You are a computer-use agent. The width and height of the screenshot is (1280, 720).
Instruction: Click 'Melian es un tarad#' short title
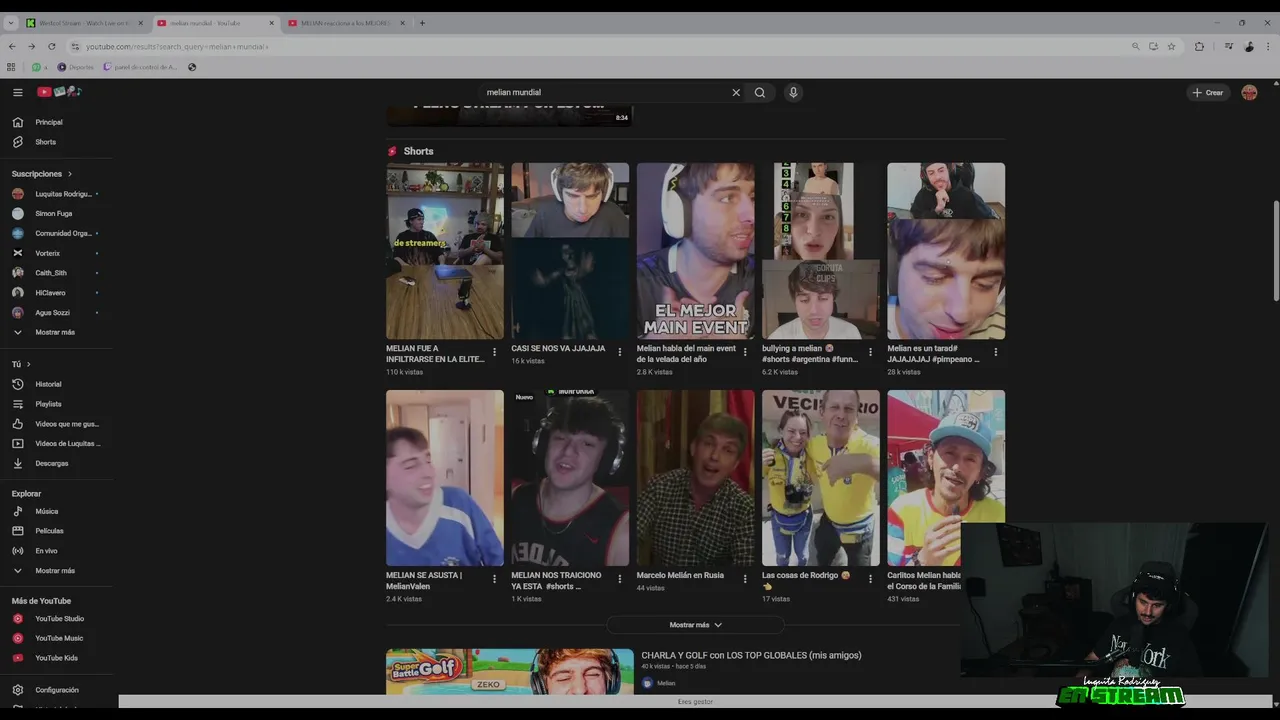[x=934, y=353]
